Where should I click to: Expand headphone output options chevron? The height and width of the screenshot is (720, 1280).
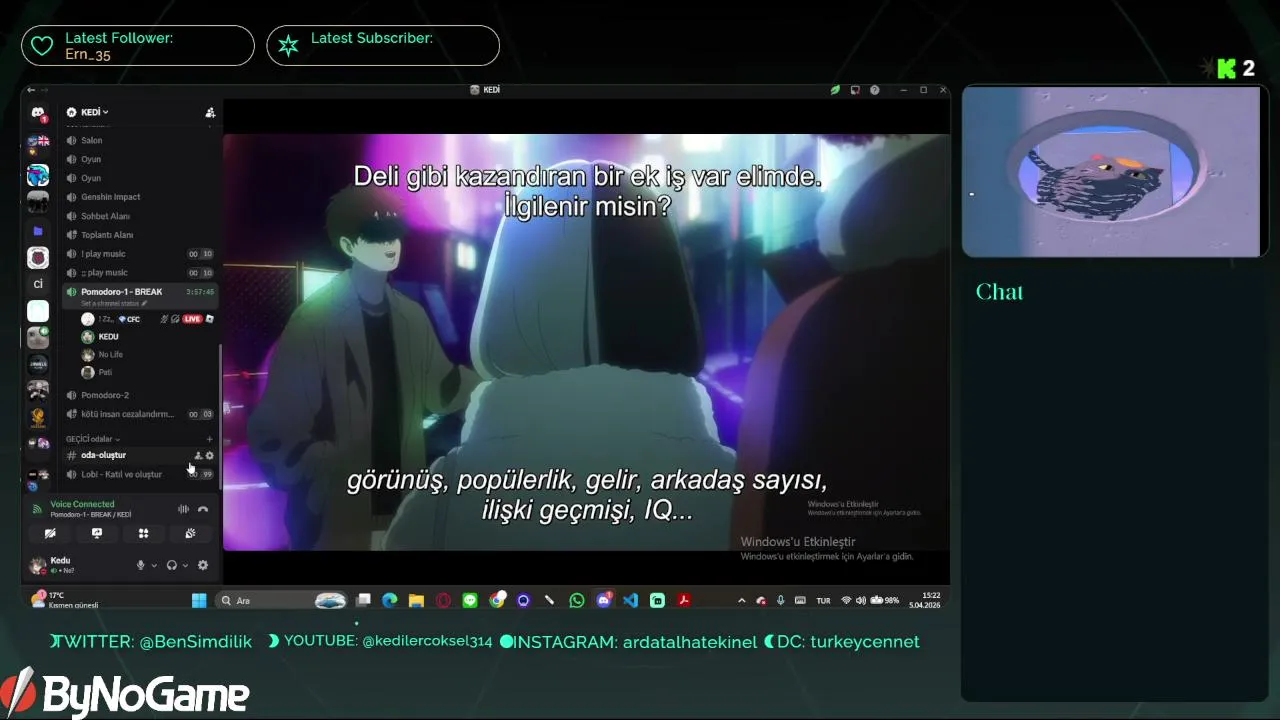click(185, 565)
